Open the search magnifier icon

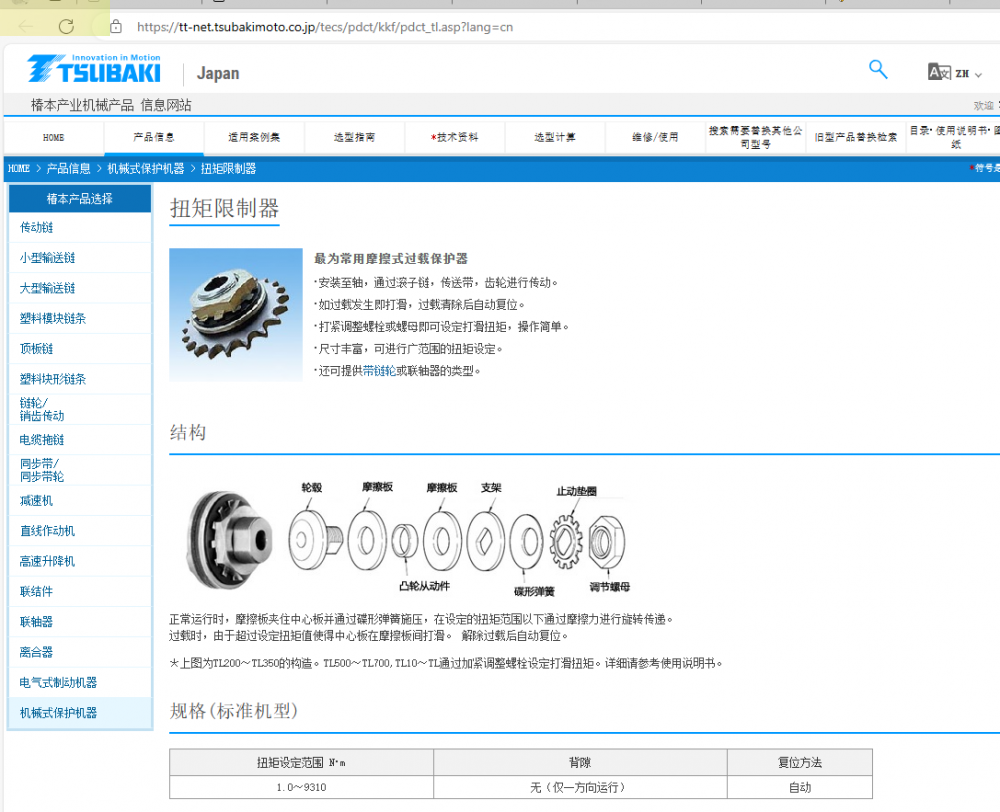[878, 69]
